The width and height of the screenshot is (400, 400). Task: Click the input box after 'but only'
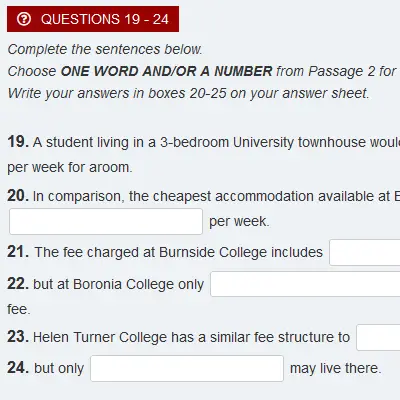[x=187, y=369]
